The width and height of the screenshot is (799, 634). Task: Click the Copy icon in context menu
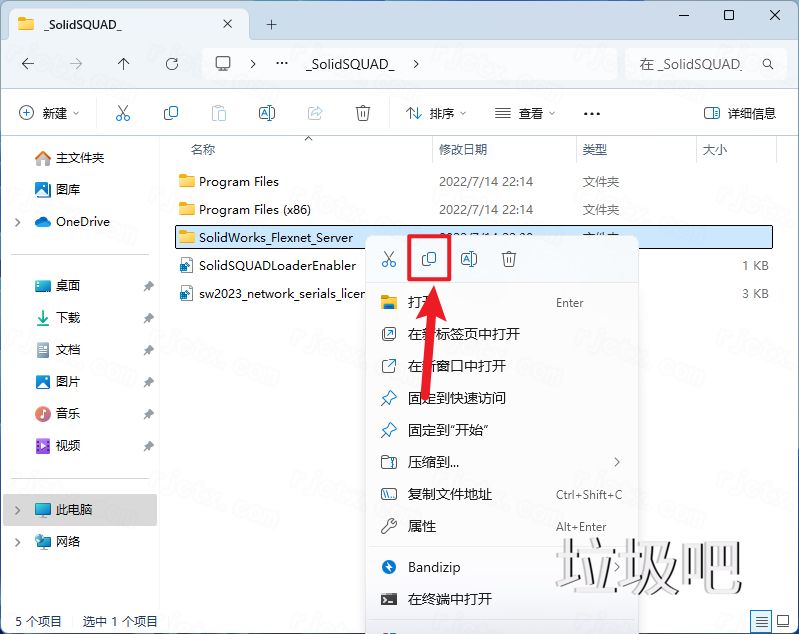point(429,259)
